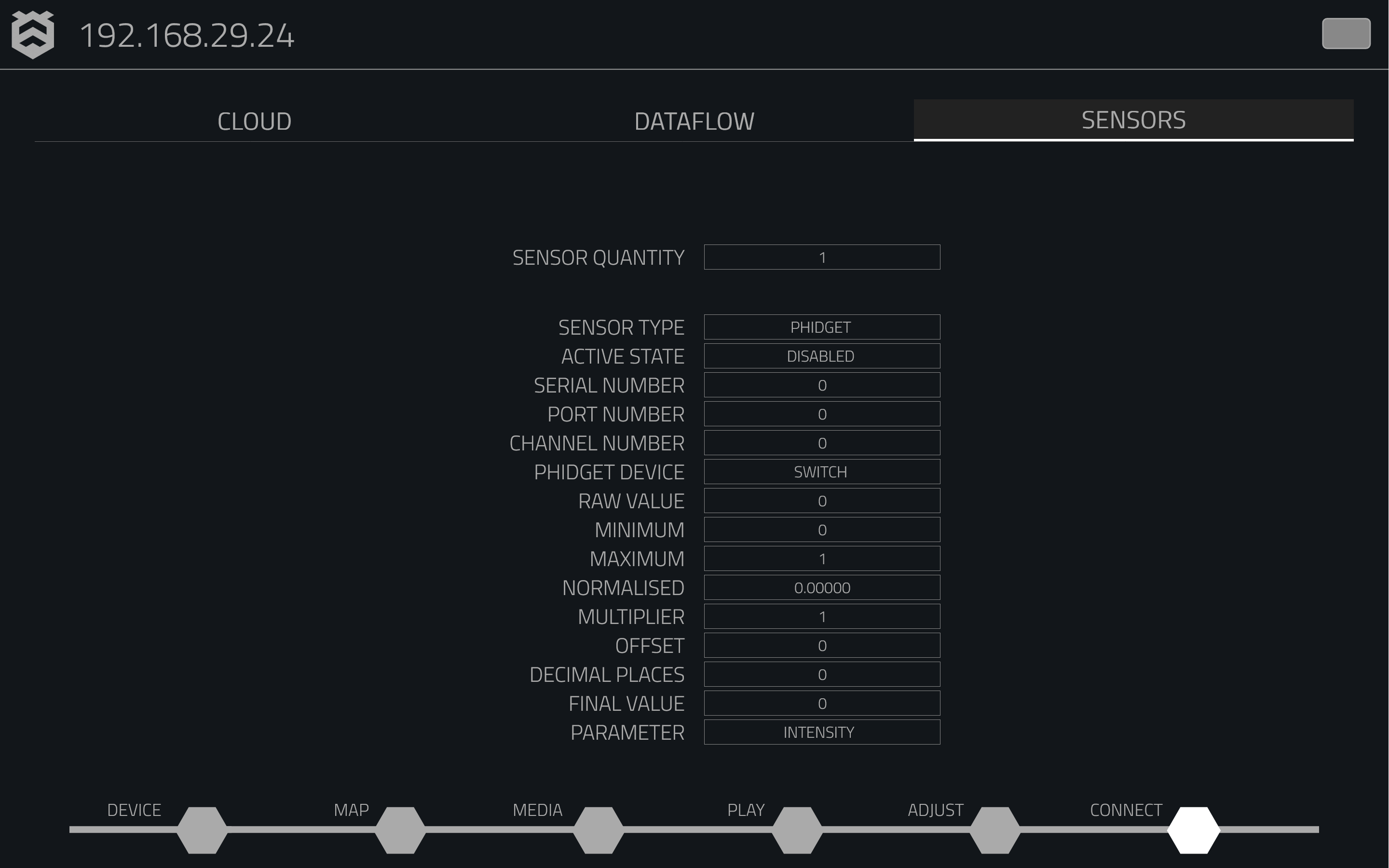Image resolution: width=1389 pixels, height=868 pixels.
Task: Edit the CHANNEL NUMBER input field
Action: coord(821,442)
